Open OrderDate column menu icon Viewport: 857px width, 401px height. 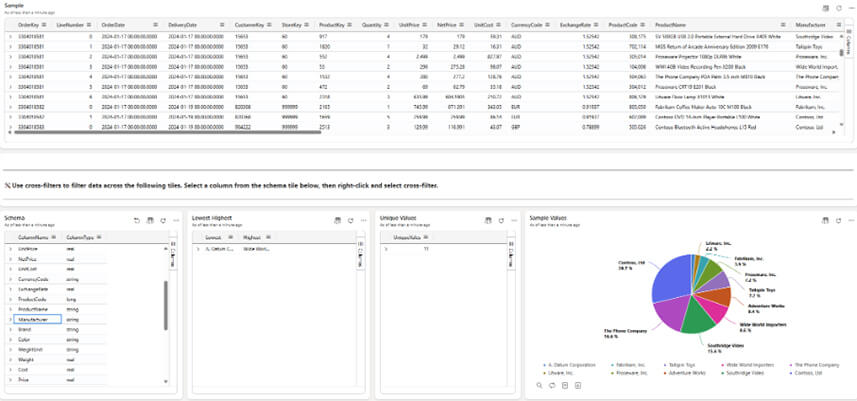(x=156, y=25)
